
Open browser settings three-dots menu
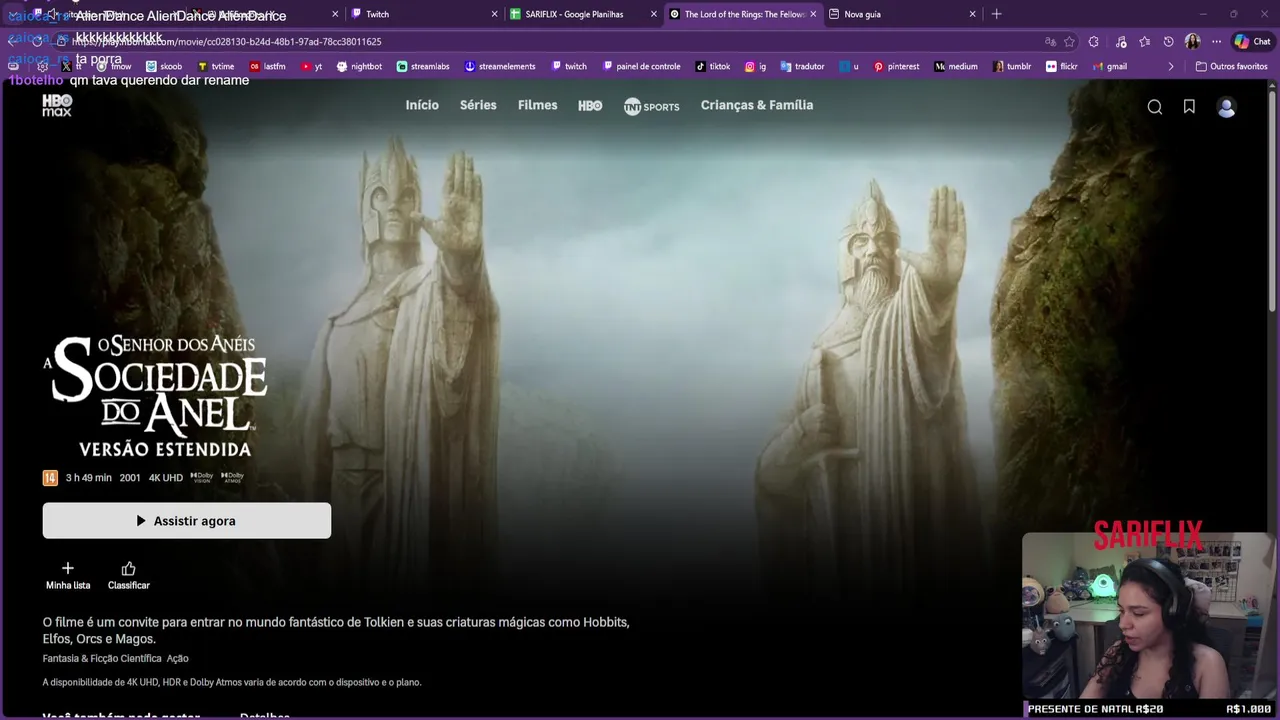(x=1216, y=42)
